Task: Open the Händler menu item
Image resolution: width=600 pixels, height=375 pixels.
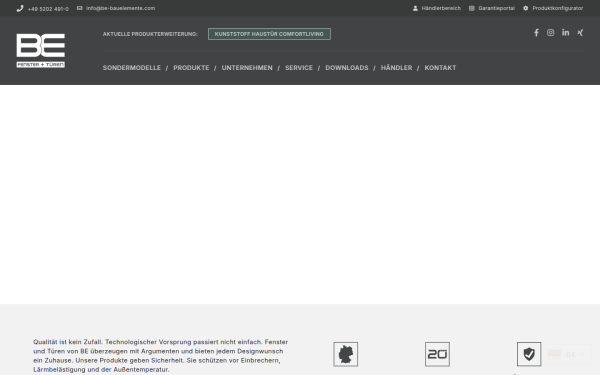Action: 396,68
